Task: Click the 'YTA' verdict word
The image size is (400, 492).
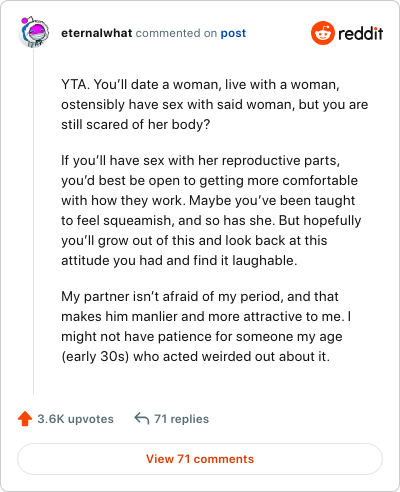Action: click(x=73, y=84)
